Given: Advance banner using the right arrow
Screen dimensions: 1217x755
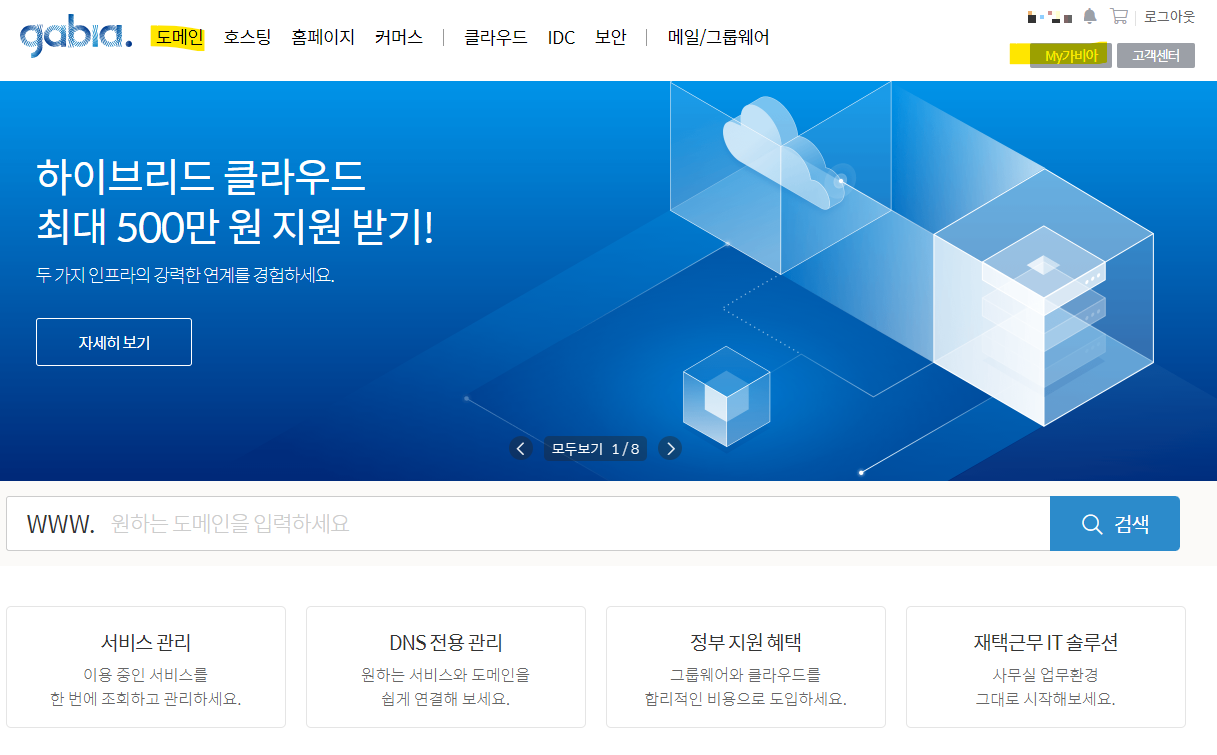Looking at the screenshot, I should click(x=670, y=448).
